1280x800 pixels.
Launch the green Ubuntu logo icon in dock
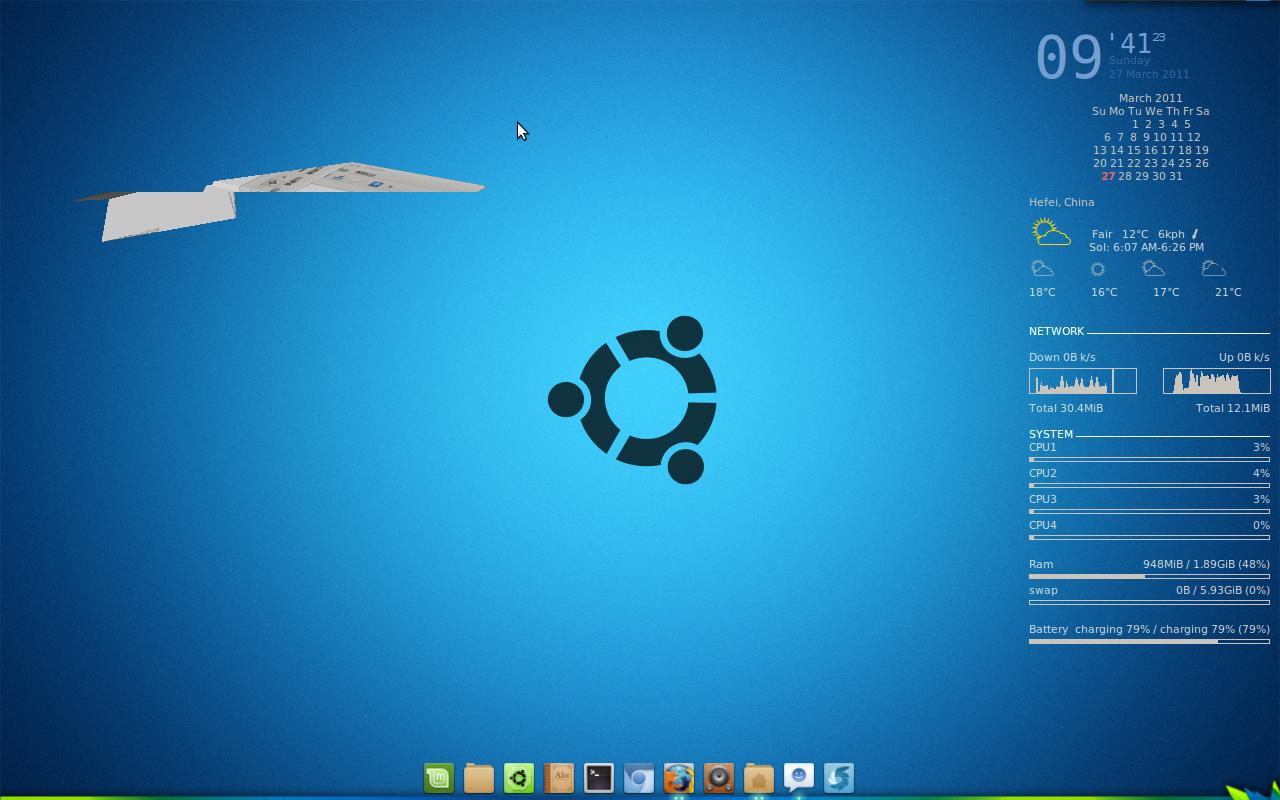(x=519, y=778)
